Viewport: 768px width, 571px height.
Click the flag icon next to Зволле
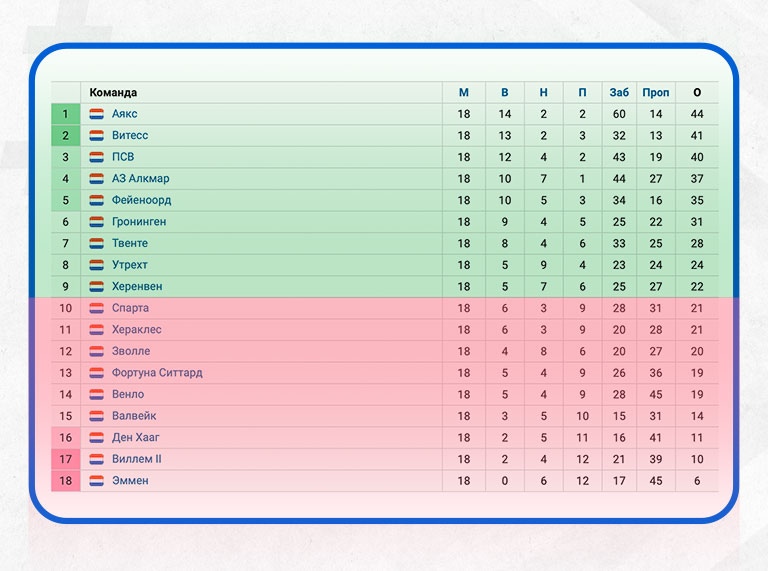97,351
